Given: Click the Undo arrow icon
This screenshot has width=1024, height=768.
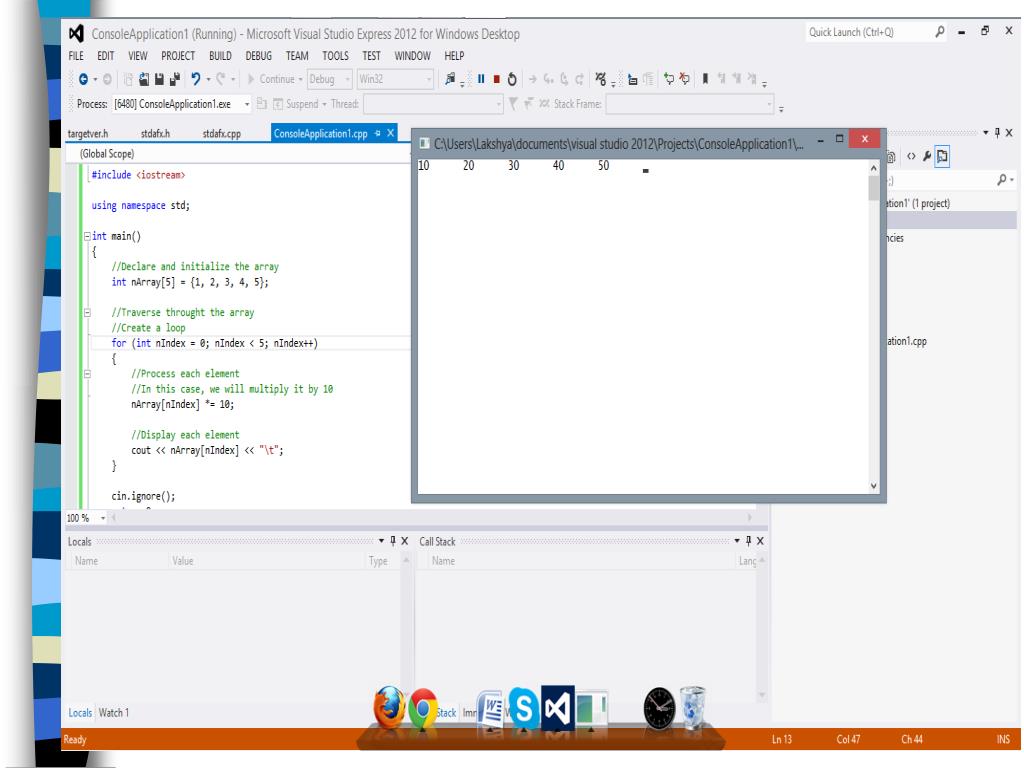Looking at the screenshot, I should (195, 79).
